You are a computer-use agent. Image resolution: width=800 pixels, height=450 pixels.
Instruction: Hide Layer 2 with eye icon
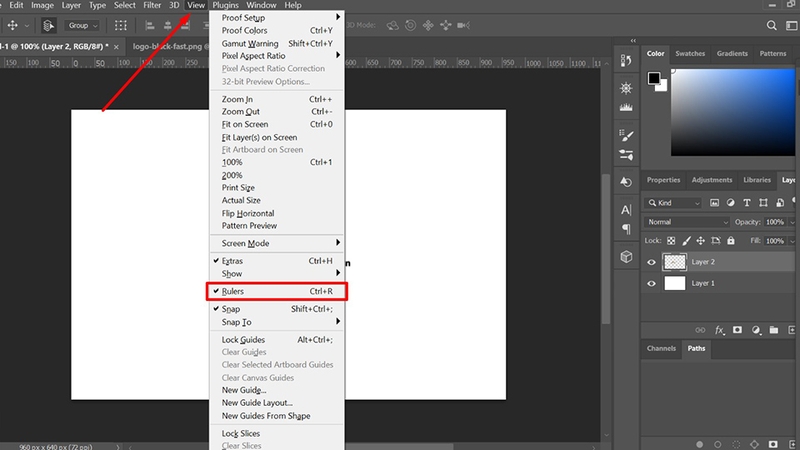[652, 262]
